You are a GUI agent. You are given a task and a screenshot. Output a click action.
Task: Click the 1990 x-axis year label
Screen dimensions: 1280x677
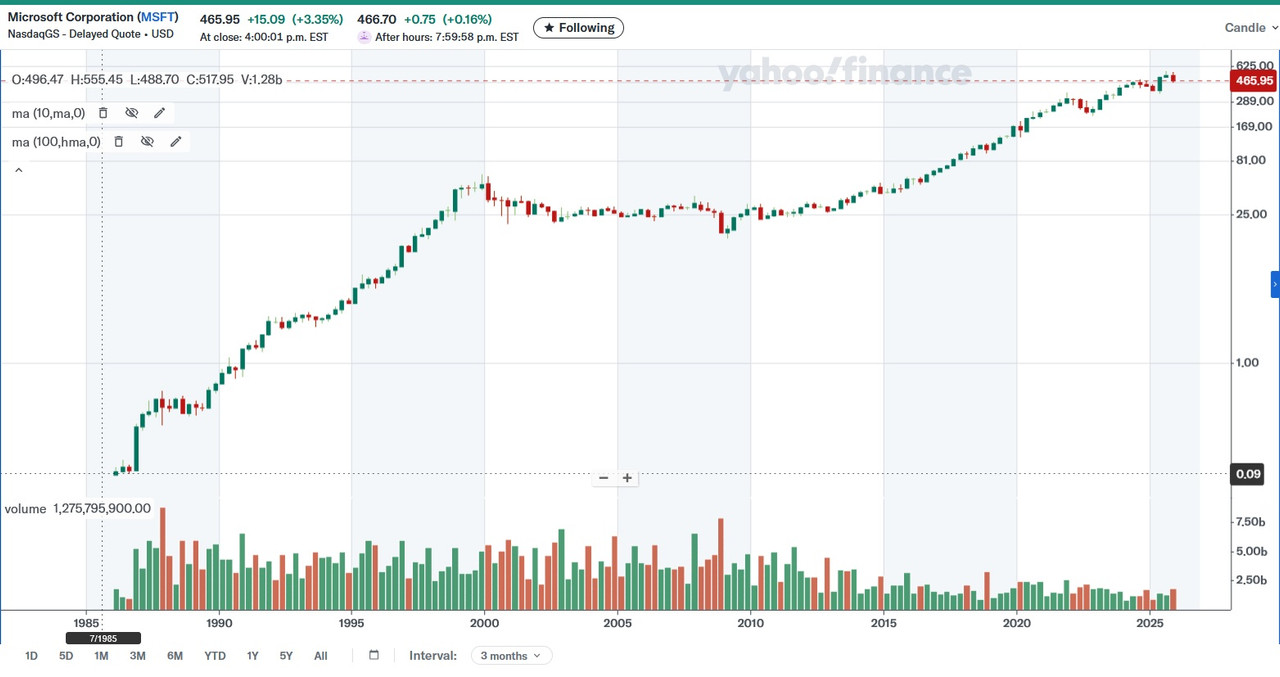click(x=219, y=623)
